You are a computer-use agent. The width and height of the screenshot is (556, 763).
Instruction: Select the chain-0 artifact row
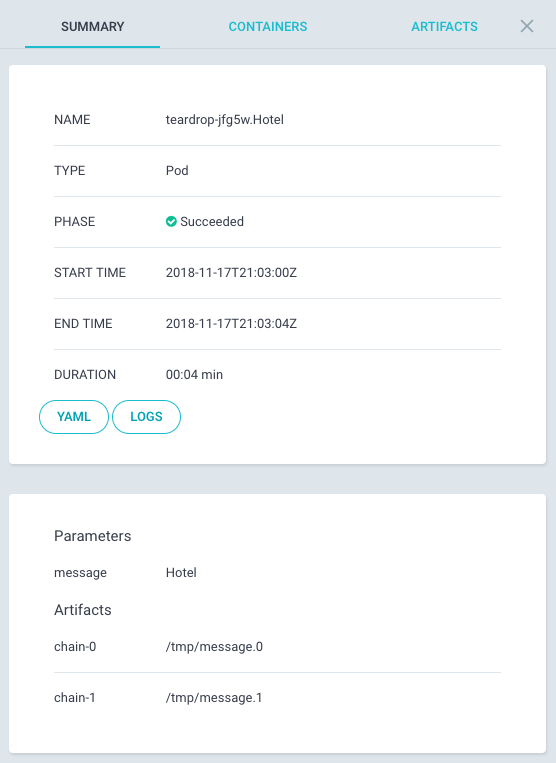(x=277, y=647)
